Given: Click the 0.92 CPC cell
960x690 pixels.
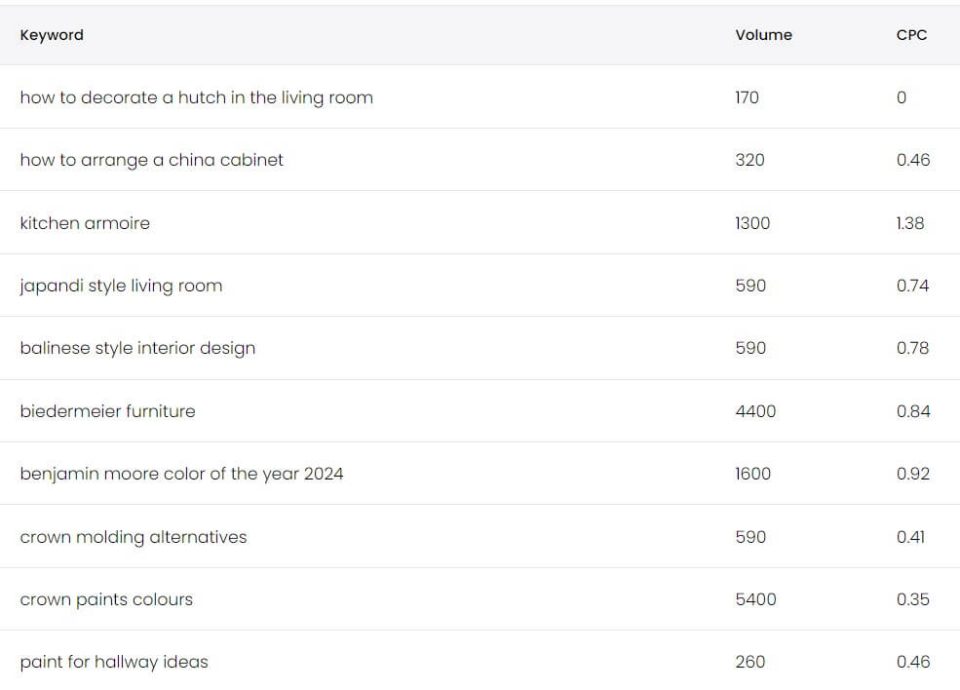Looking at the screenshot, I should click(911, 473).
